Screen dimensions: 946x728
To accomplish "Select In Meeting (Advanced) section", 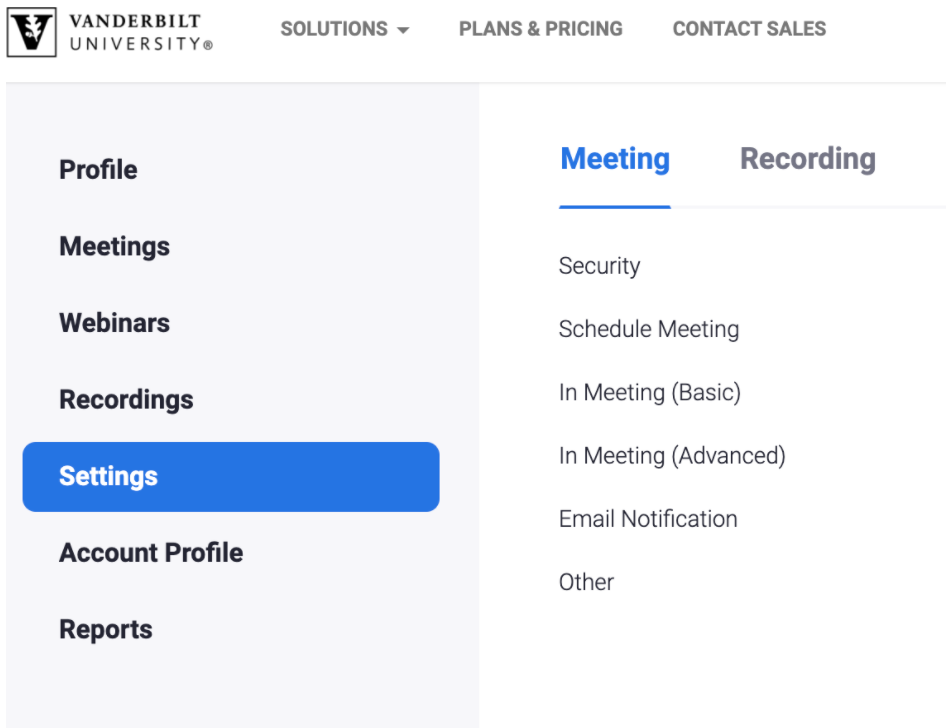I will [x=672, y=456].
